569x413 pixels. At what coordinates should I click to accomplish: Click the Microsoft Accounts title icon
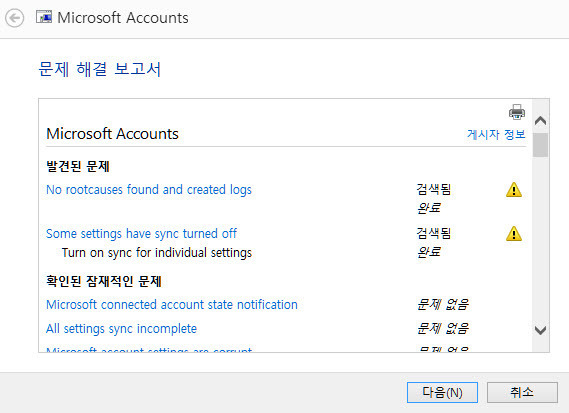pyautogui.click(x=44, y=17)
